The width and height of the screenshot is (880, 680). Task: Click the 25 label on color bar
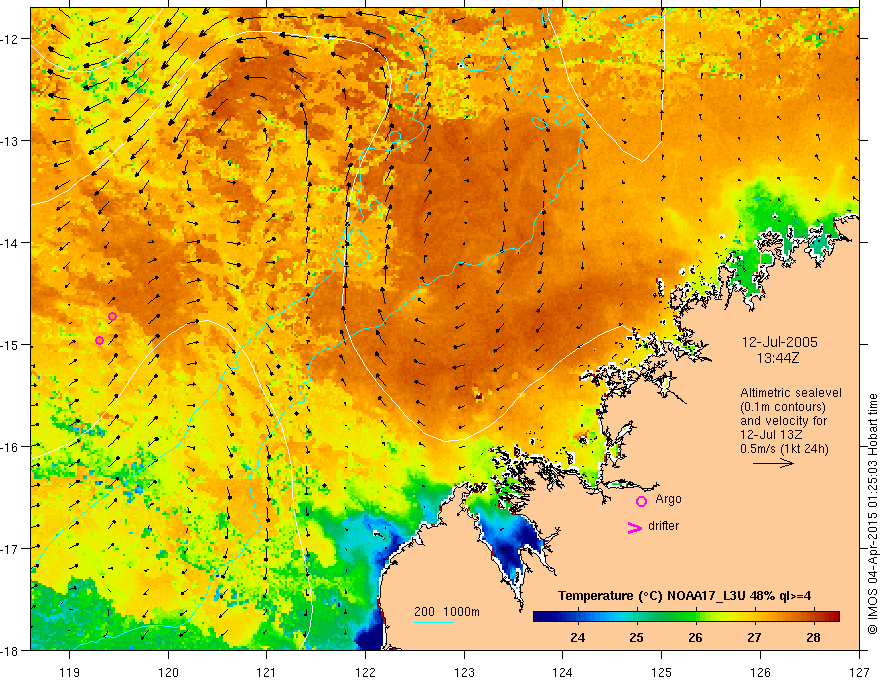636,637
